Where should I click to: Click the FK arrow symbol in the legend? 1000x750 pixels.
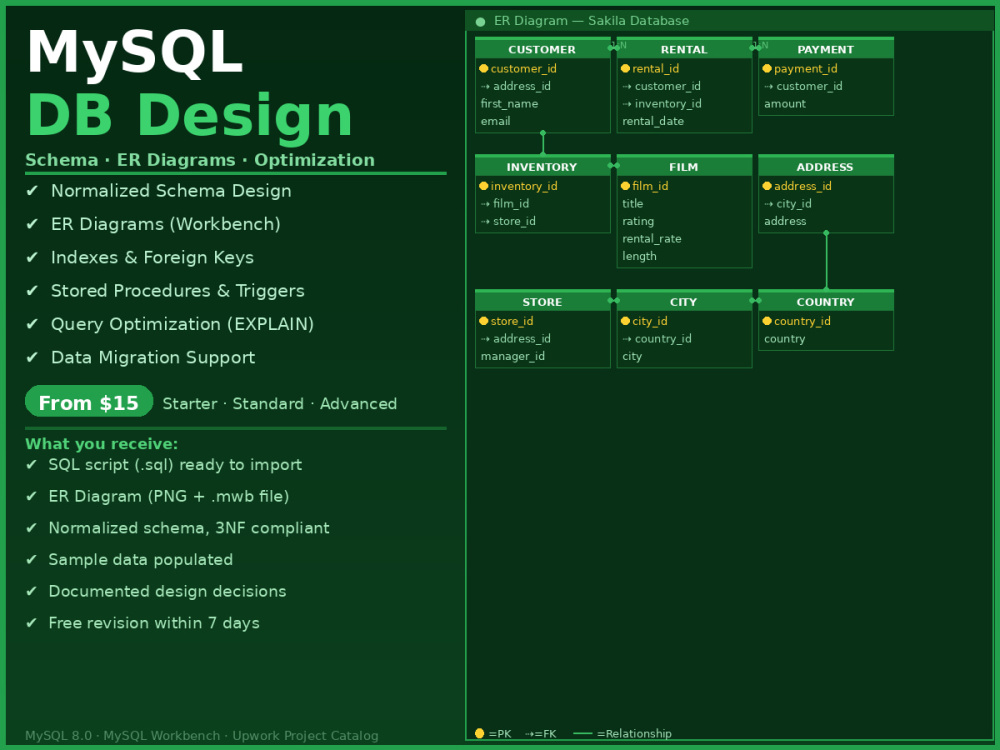[529, 734]
